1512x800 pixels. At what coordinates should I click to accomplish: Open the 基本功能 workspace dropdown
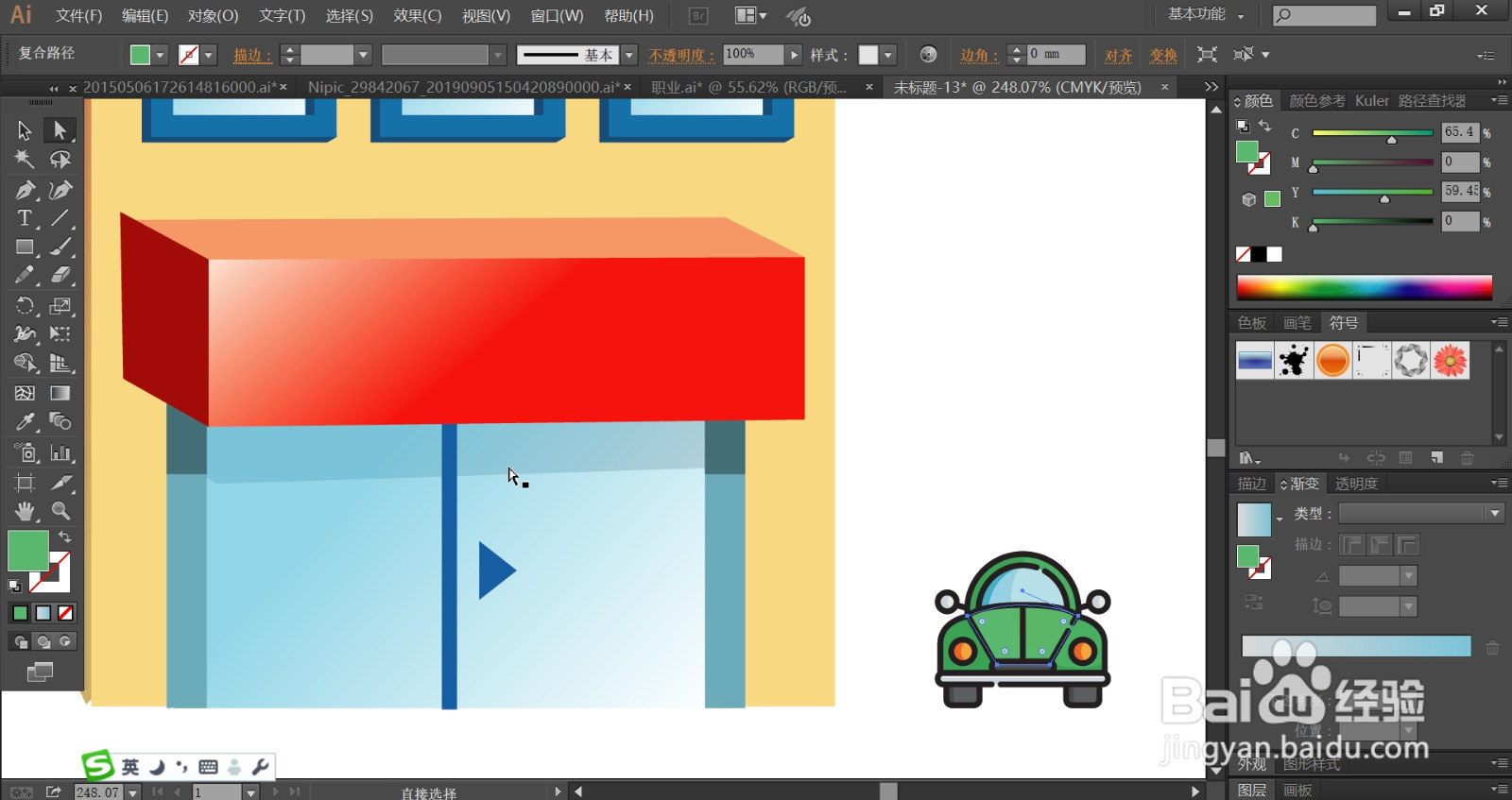click(1206, 14)
